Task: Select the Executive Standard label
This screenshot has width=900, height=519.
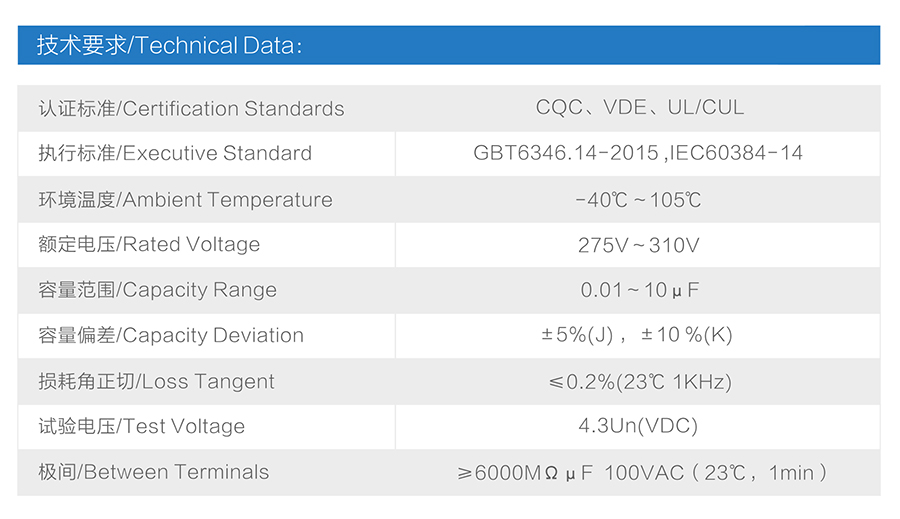Action: [175, 153]
